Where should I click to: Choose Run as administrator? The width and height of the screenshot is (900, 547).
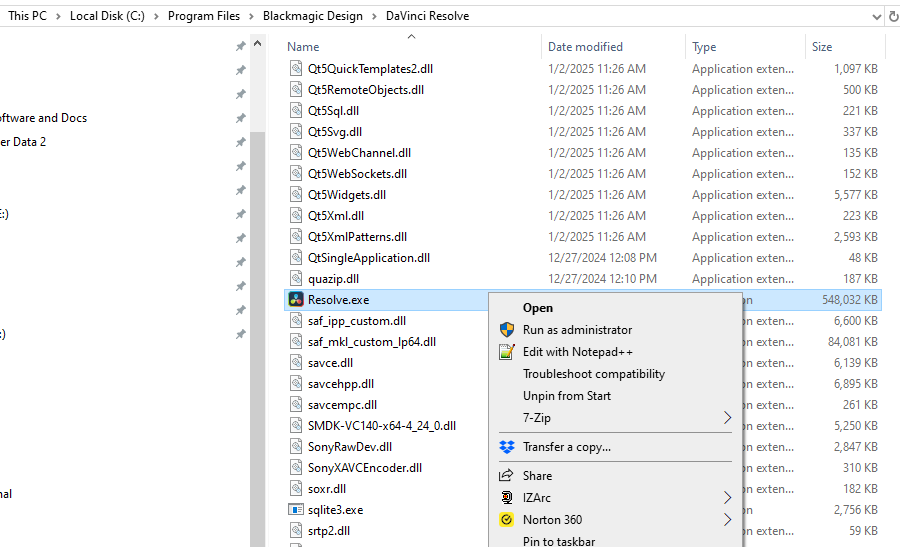pyautogui.click(x=577, y=329)
